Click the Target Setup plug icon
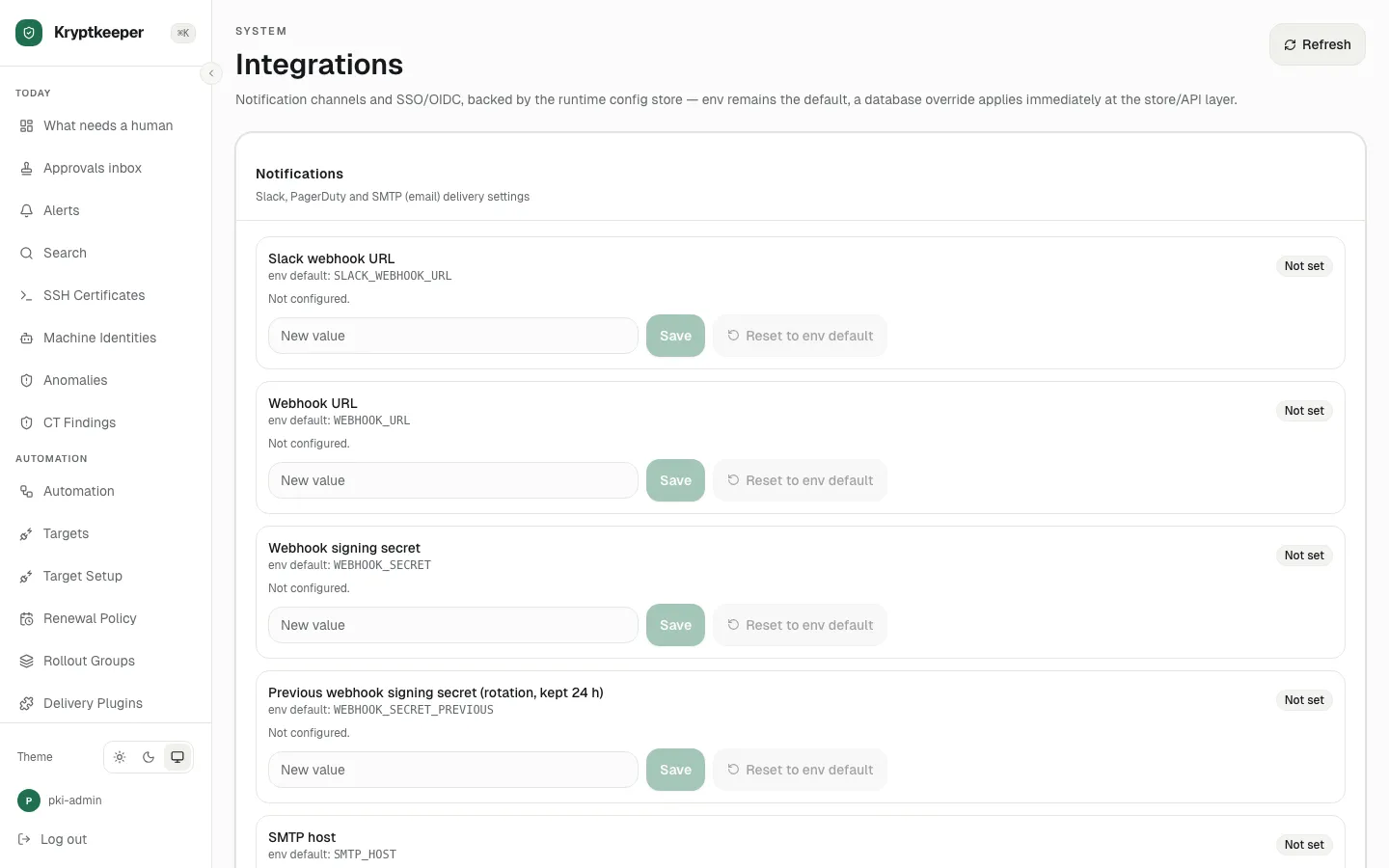The image size is (1389, 868). coord(27,577)
